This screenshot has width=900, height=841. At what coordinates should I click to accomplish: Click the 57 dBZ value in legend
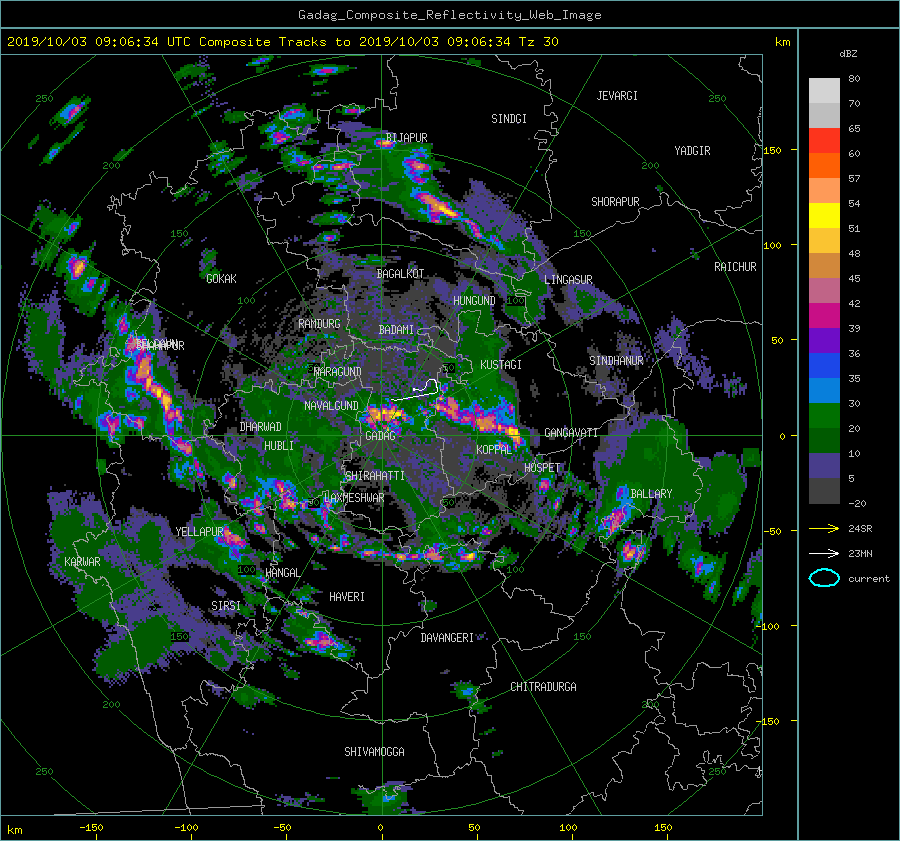tap(854, 179)
